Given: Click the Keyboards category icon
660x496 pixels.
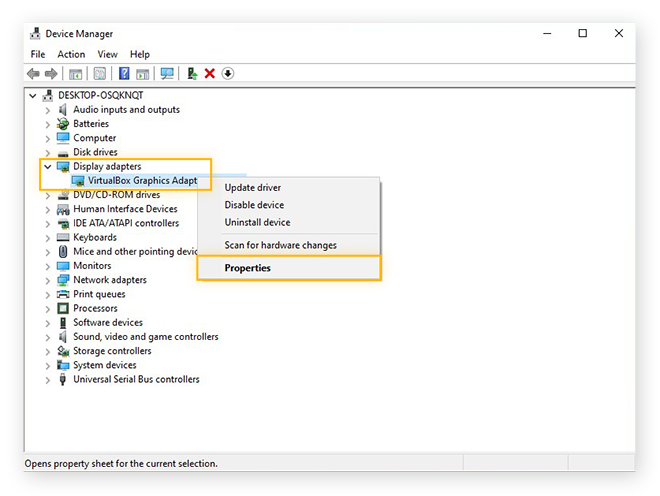Looking at the screenshot, I should click(63, 237).
